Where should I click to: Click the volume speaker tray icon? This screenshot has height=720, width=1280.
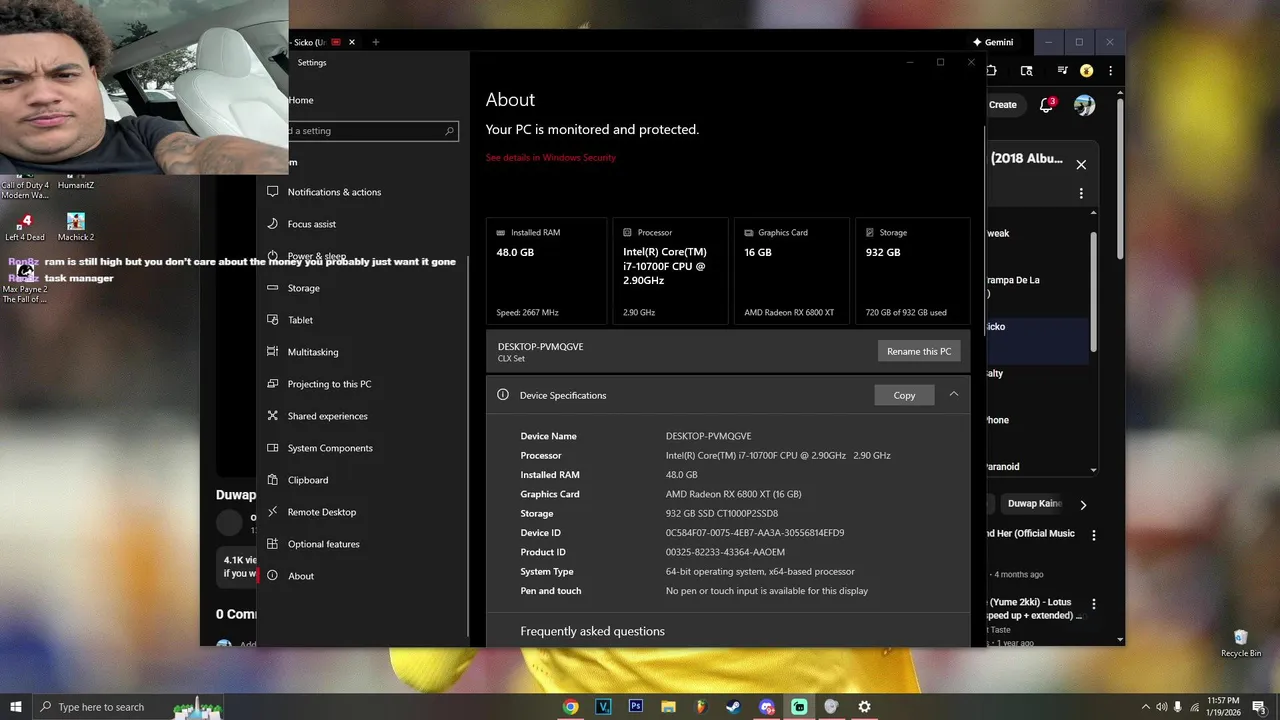tap(1162, 707)
